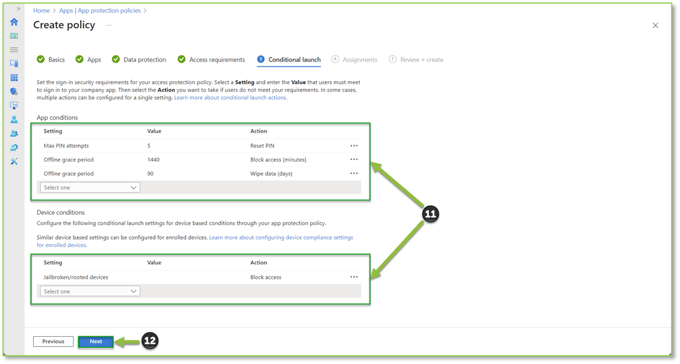Expand the sidebar with chevron icon
Image resolution: width=680 pixels, height=364 pixels.
pyautogui.click(x=18, y=9)
